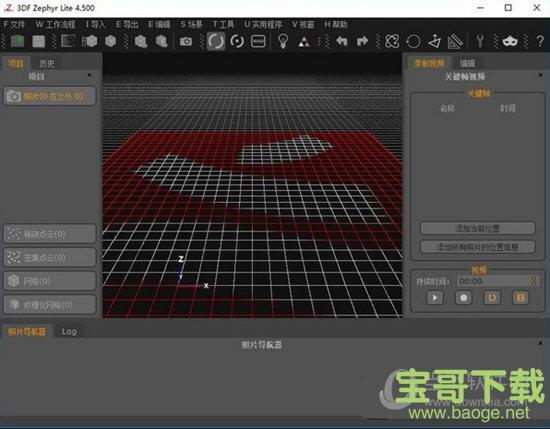This screenshot has width=550, height=429.
Task: Select the pivot rotation navigation icon
Action: pyautogui.click(x=237, y=41)
